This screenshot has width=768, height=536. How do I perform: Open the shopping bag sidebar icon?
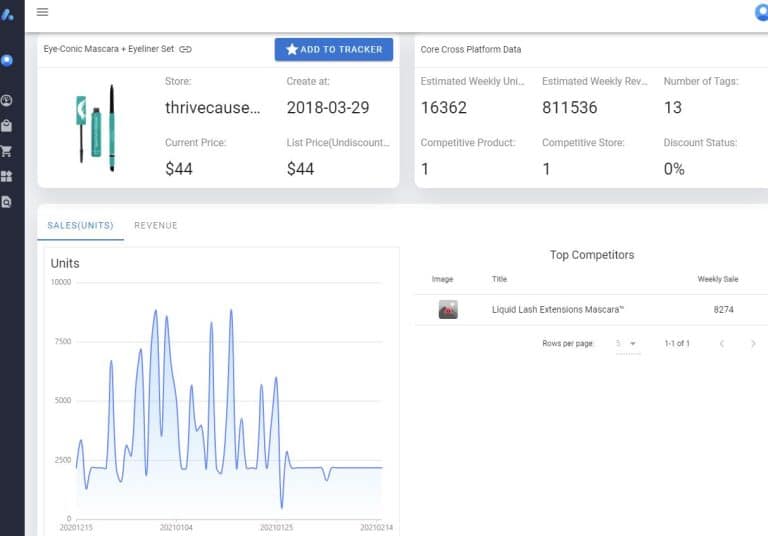tap(7, 126)
